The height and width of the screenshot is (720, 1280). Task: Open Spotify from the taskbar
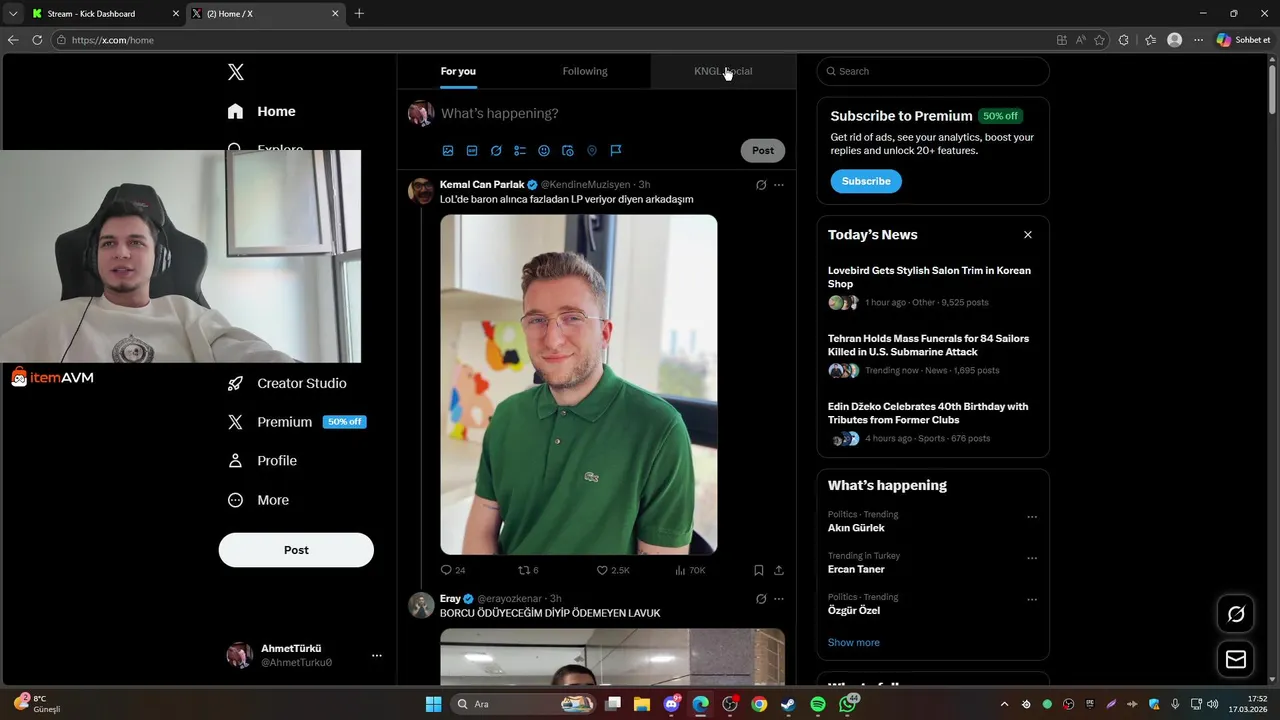pos(818,704)
